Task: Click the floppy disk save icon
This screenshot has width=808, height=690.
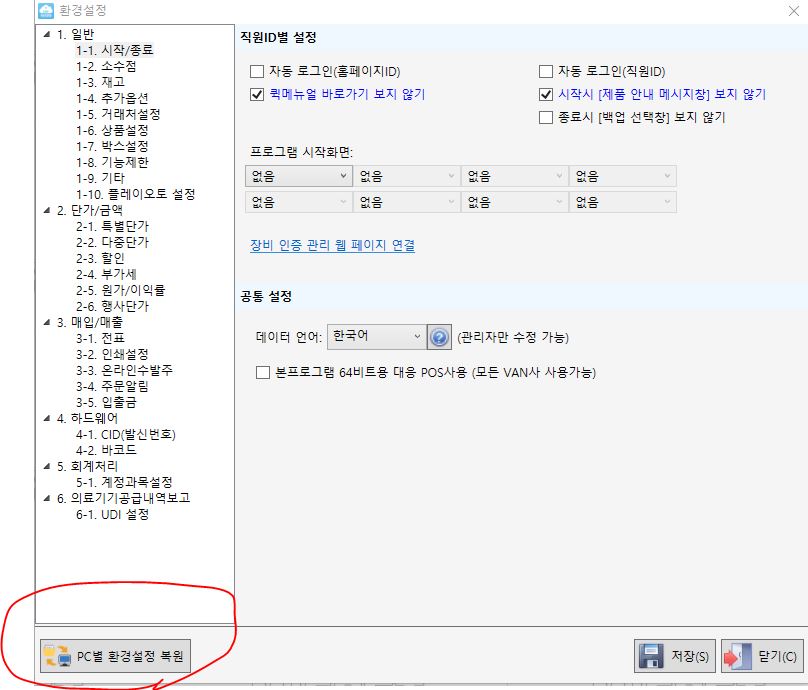Action: coord(652,656)
